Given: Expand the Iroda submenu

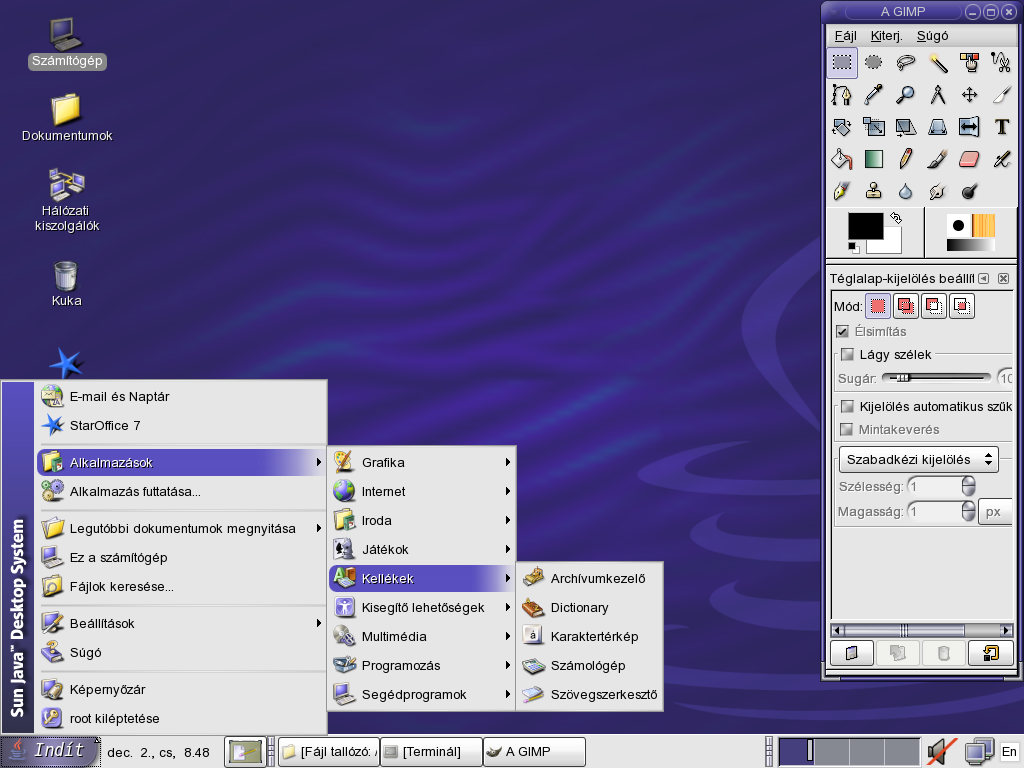Looking at the screenshot, I should coord(422,520).
